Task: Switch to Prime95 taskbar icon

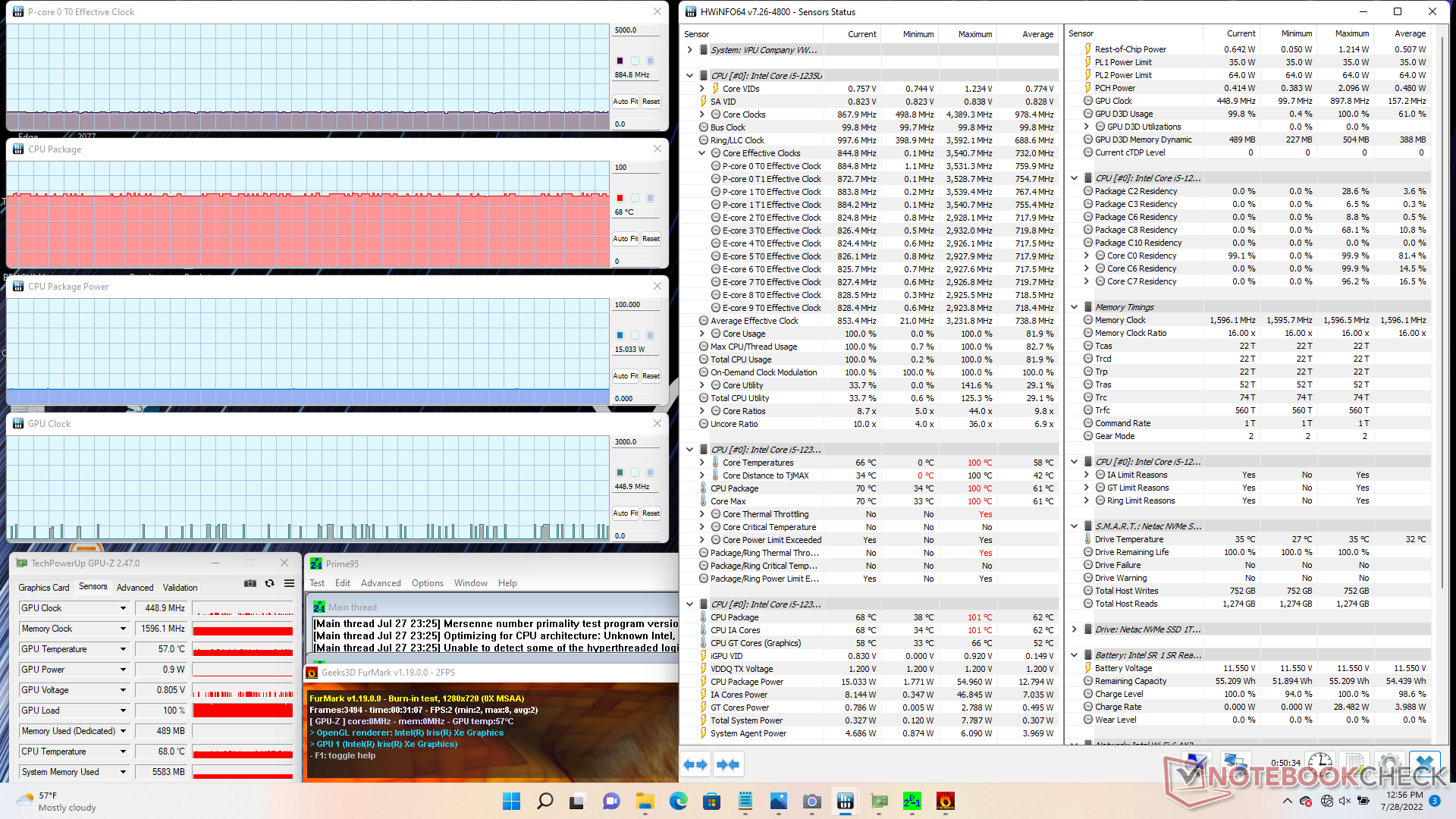Action: (912, 801)
